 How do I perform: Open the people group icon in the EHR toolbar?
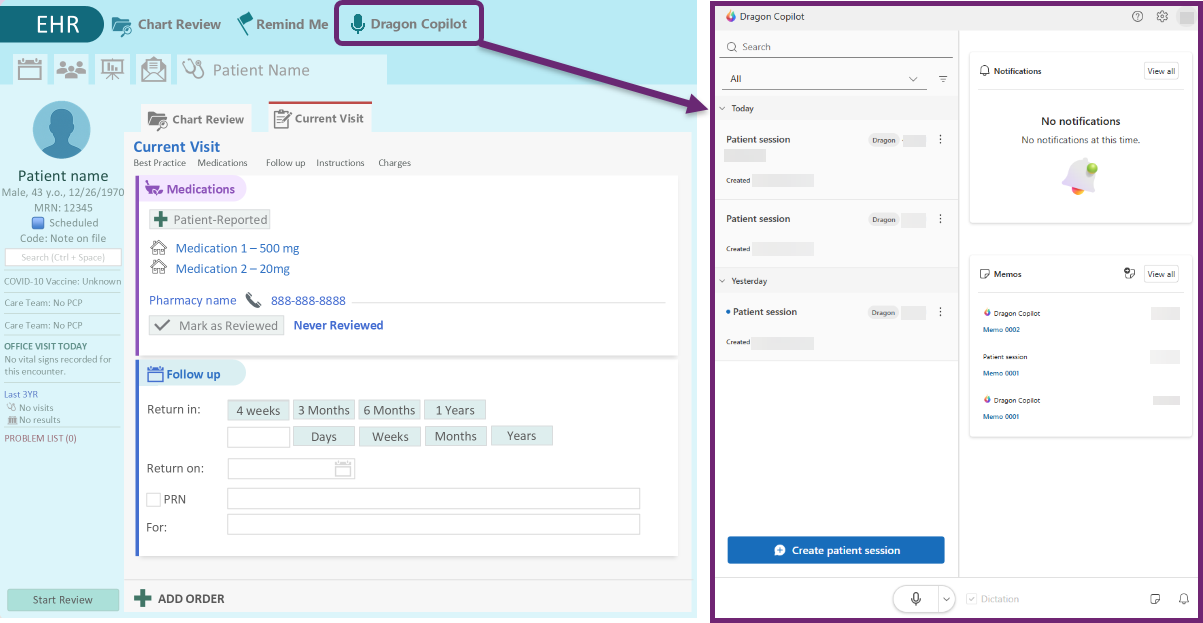tap(71, 69)
